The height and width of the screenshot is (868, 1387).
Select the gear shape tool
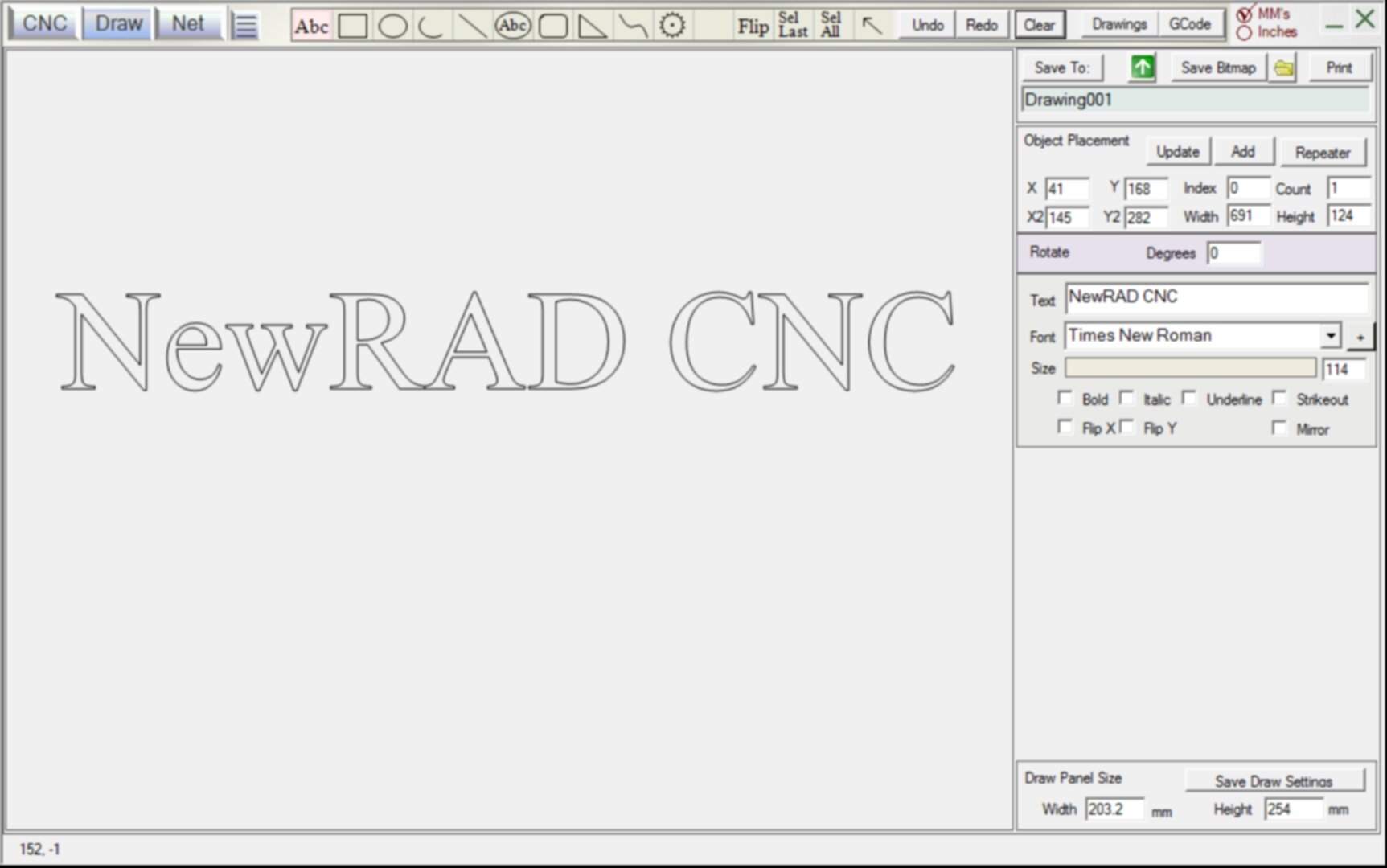pos(672,26)
